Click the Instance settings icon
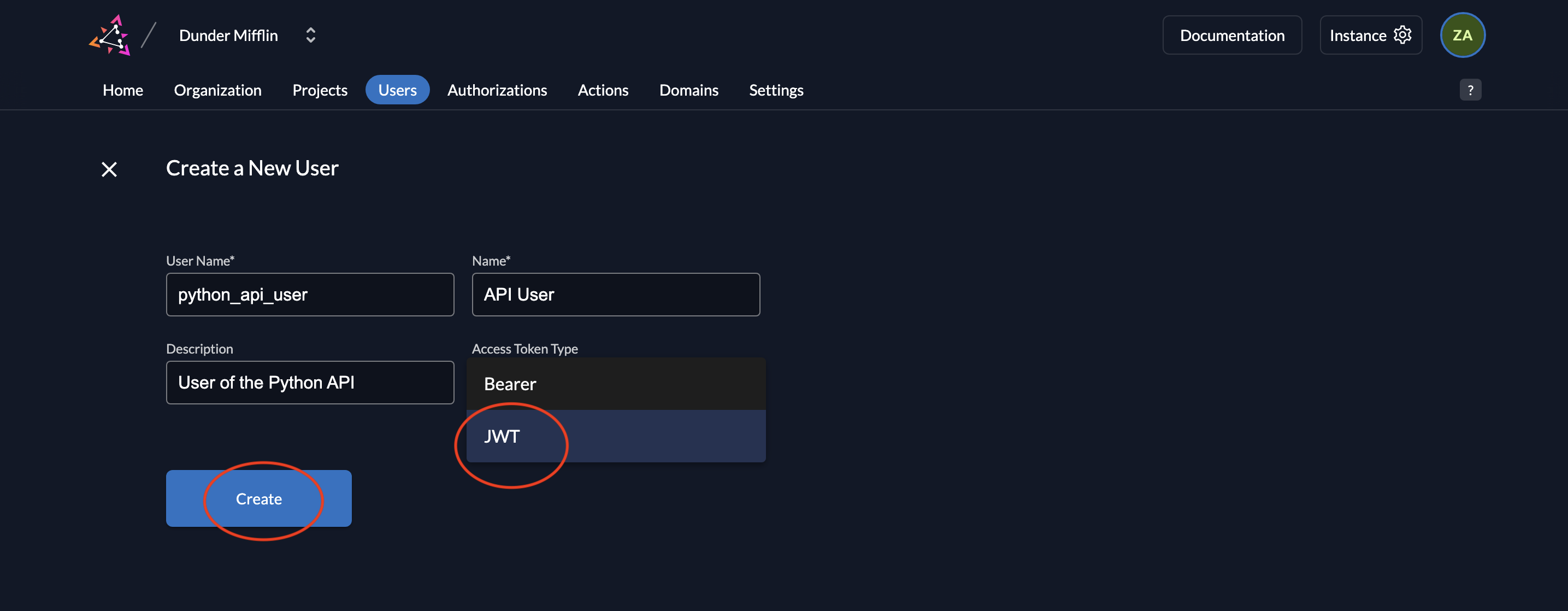The height and width of the screenshot is (611, 1568). (1403, 34)
